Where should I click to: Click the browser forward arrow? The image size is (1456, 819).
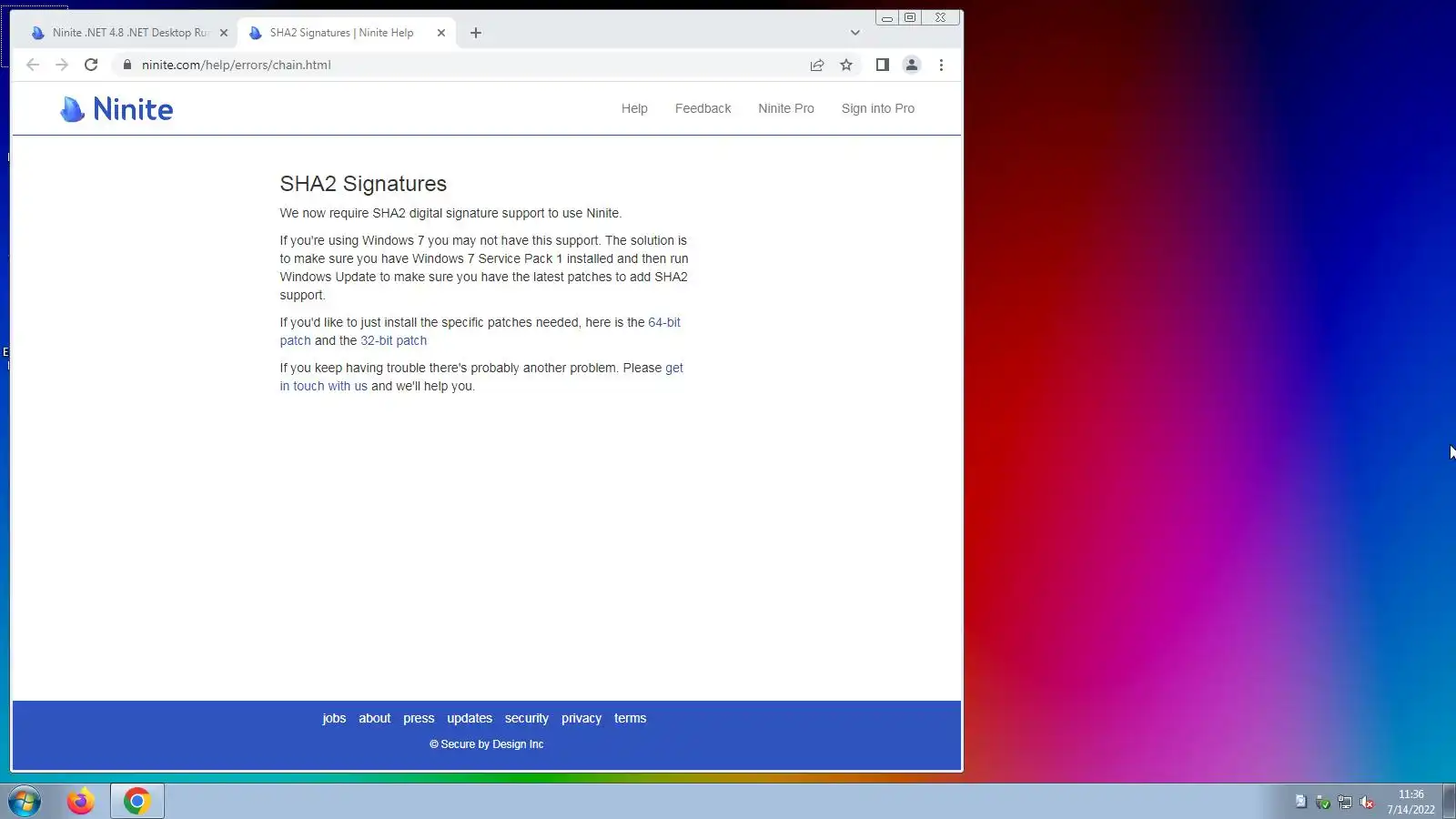tap(62, 65)
